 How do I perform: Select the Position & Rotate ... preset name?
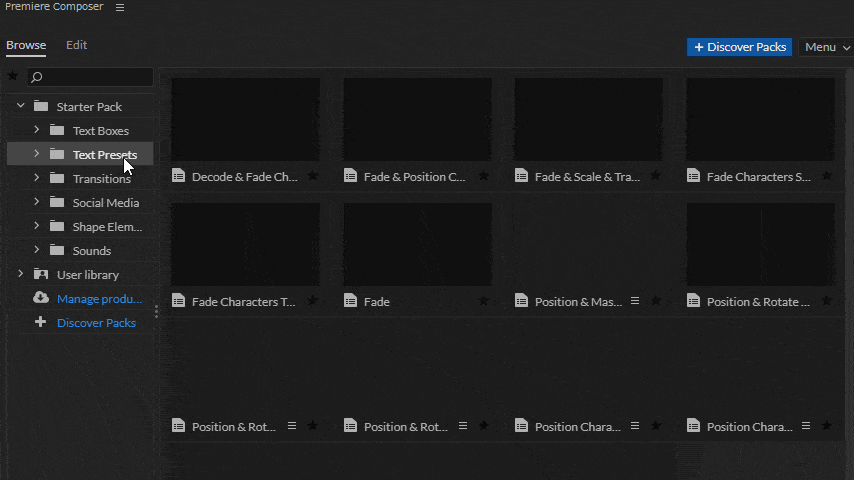point(758,301)
